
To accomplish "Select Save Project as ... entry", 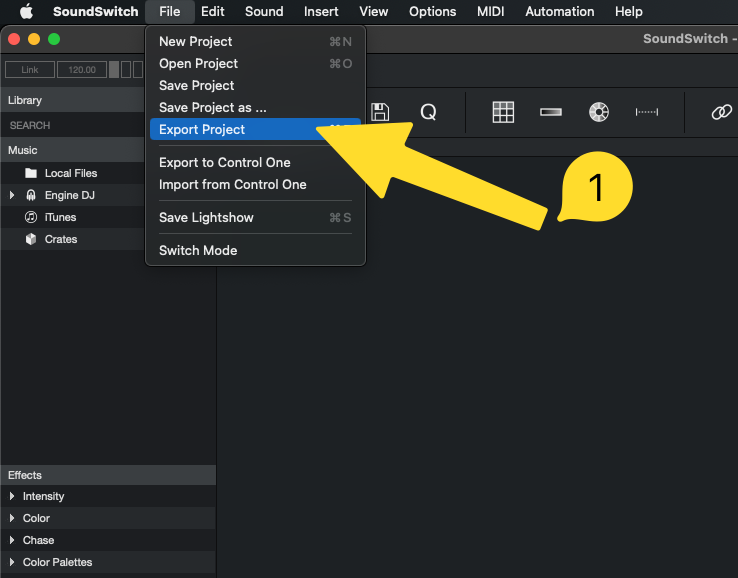I will pyautogui.click(x=255, y=108).
